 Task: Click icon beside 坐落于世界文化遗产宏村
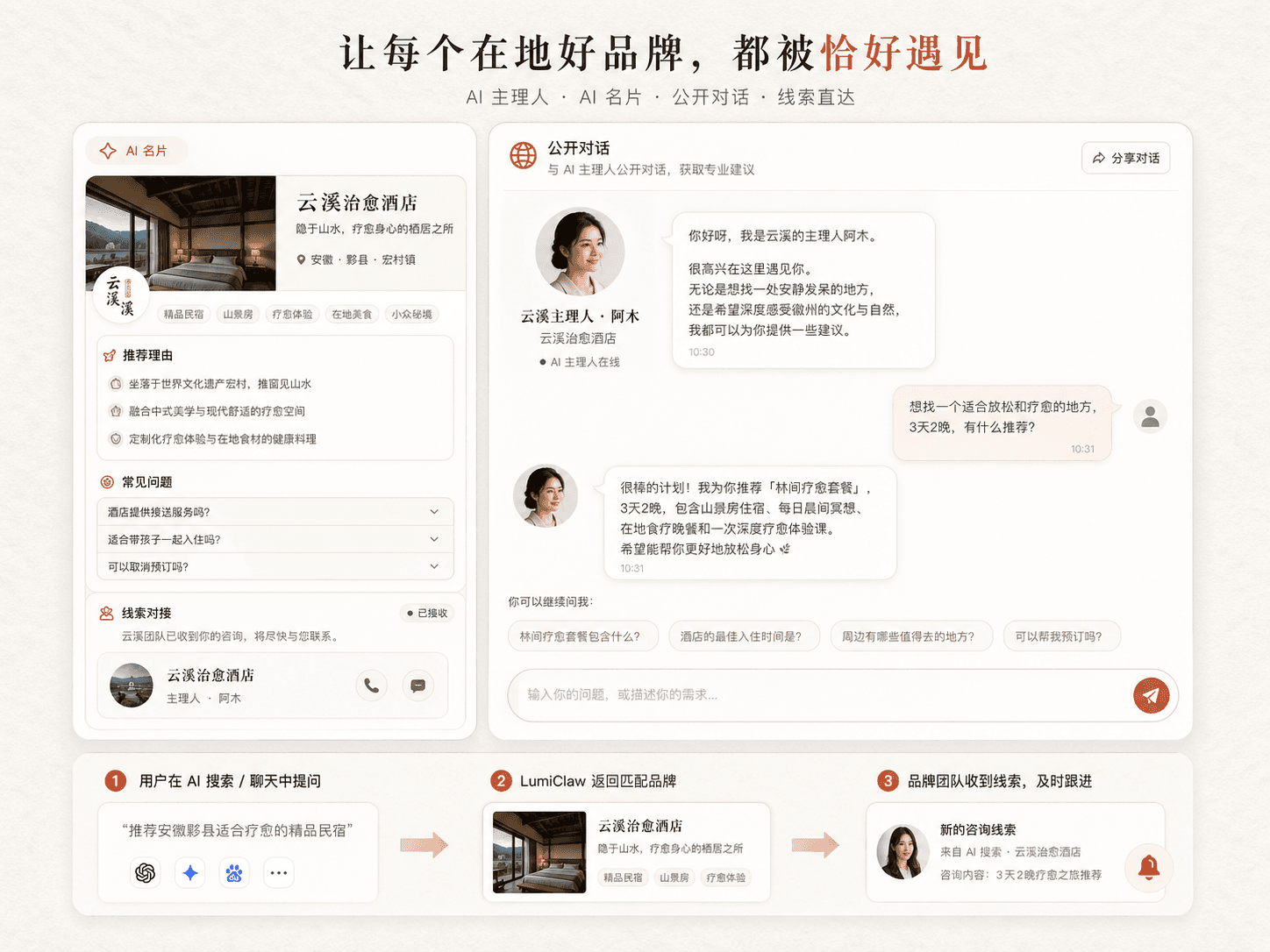click(x=115, y=383)
